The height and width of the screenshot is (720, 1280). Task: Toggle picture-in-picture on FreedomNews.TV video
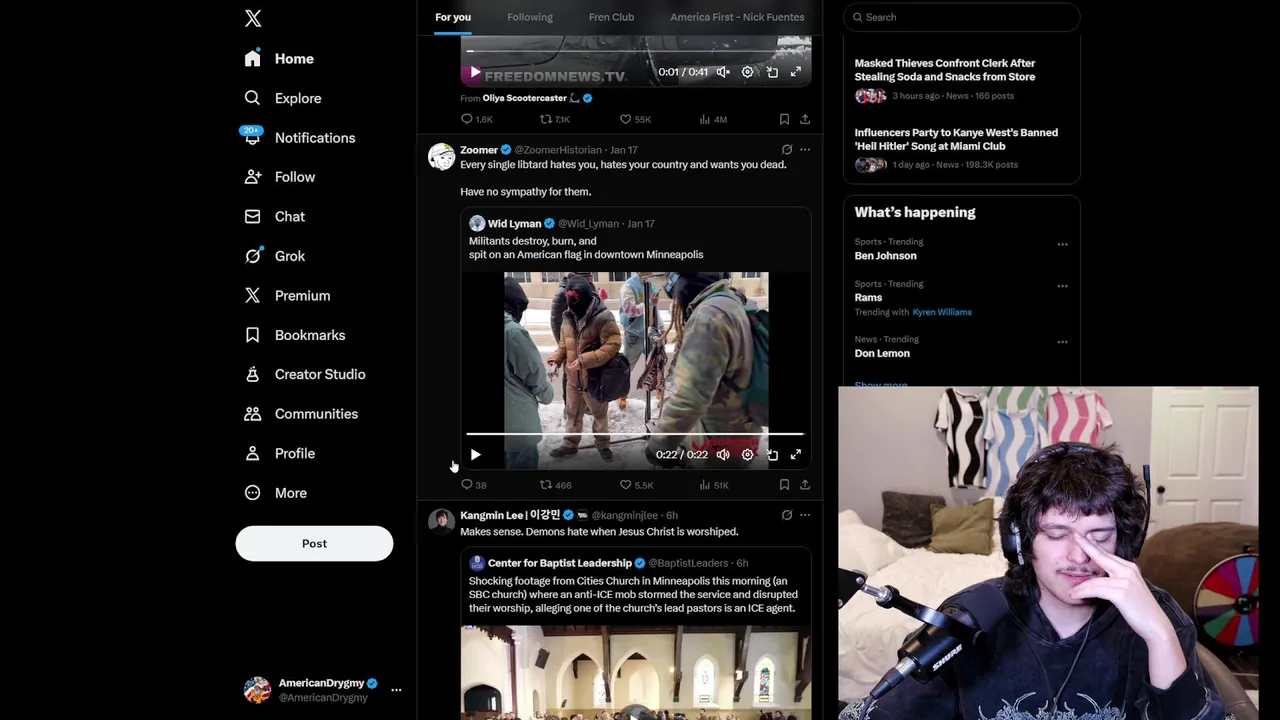772,72
